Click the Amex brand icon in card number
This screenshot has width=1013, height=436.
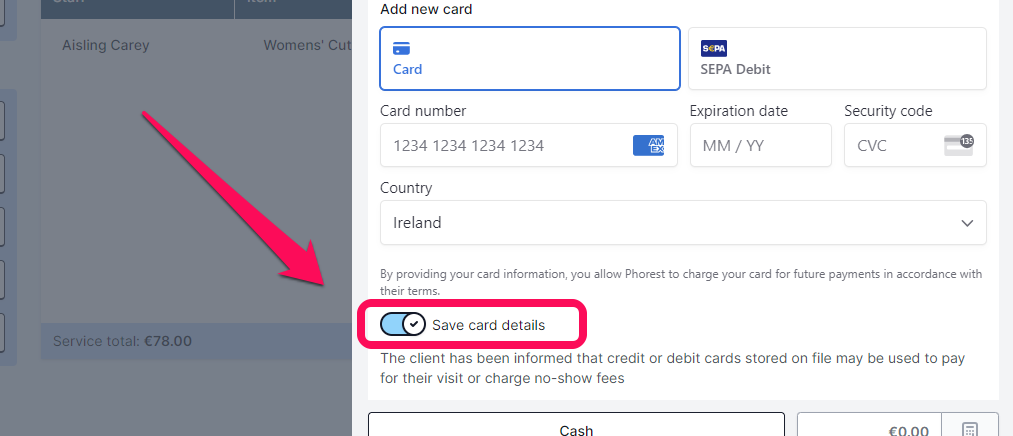[x=648, y=145]
